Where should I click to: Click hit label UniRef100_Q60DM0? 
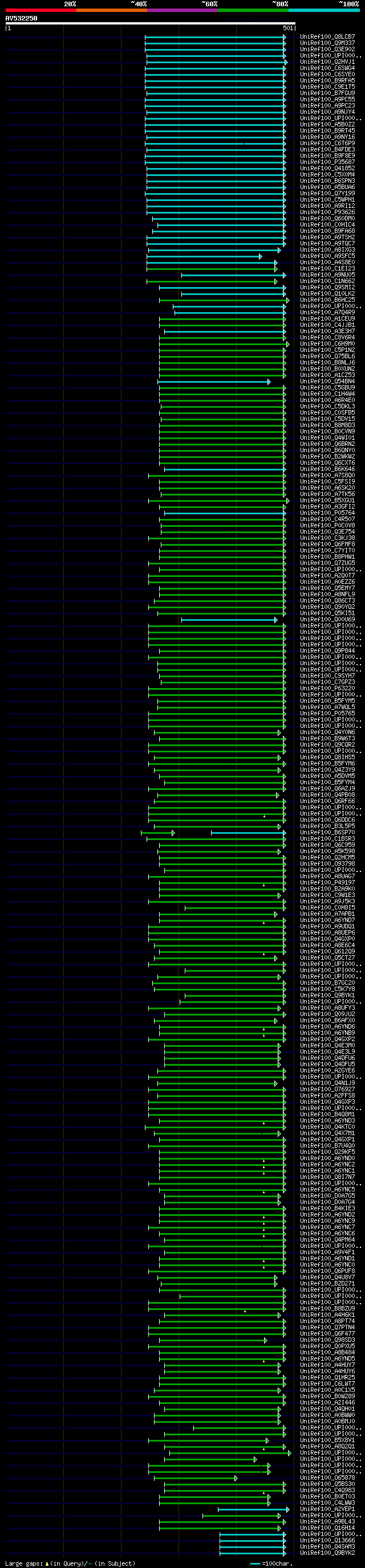click(x=327, y=219)
